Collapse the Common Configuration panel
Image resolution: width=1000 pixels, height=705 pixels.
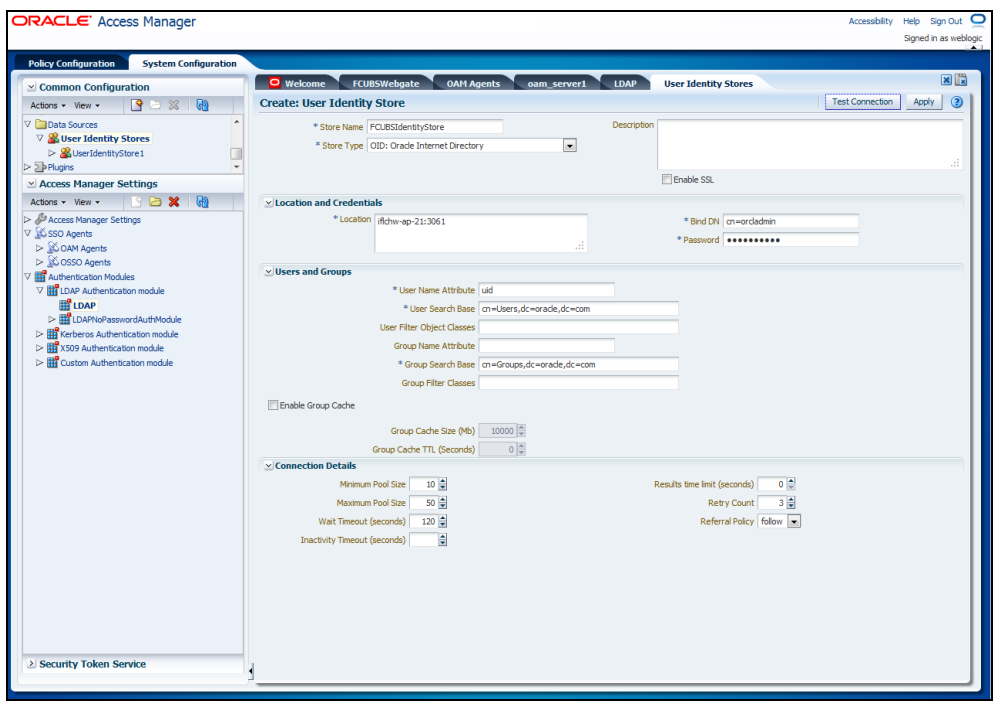[31, 87]
